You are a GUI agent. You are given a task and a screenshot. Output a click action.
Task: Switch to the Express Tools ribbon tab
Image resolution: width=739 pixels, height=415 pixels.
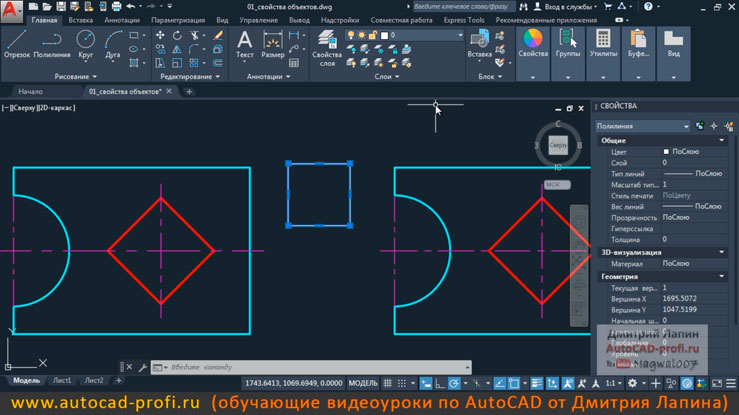point(464,20)
